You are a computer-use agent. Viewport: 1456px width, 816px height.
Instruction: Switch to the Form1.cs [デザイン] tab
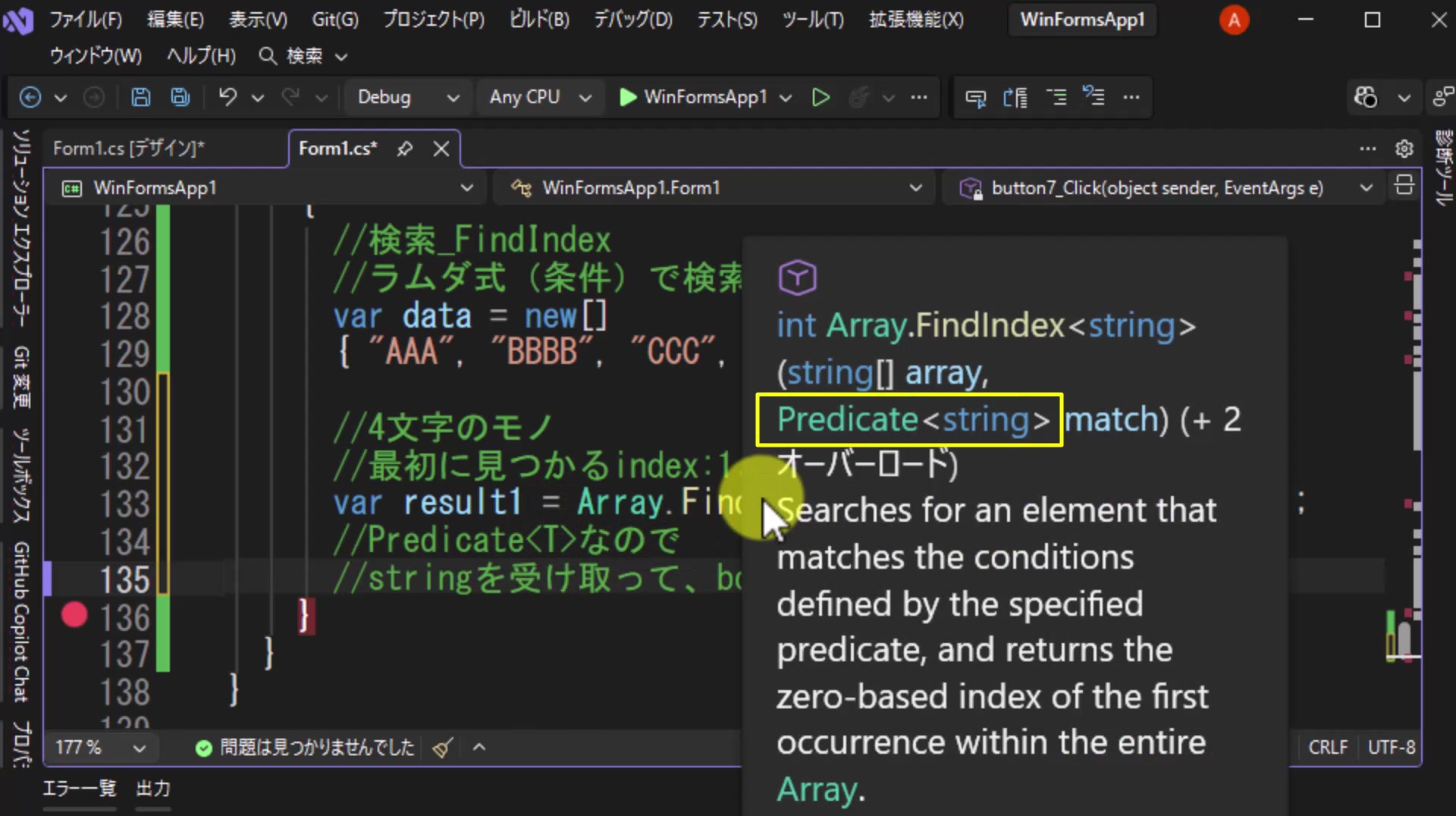coord(129,148)
